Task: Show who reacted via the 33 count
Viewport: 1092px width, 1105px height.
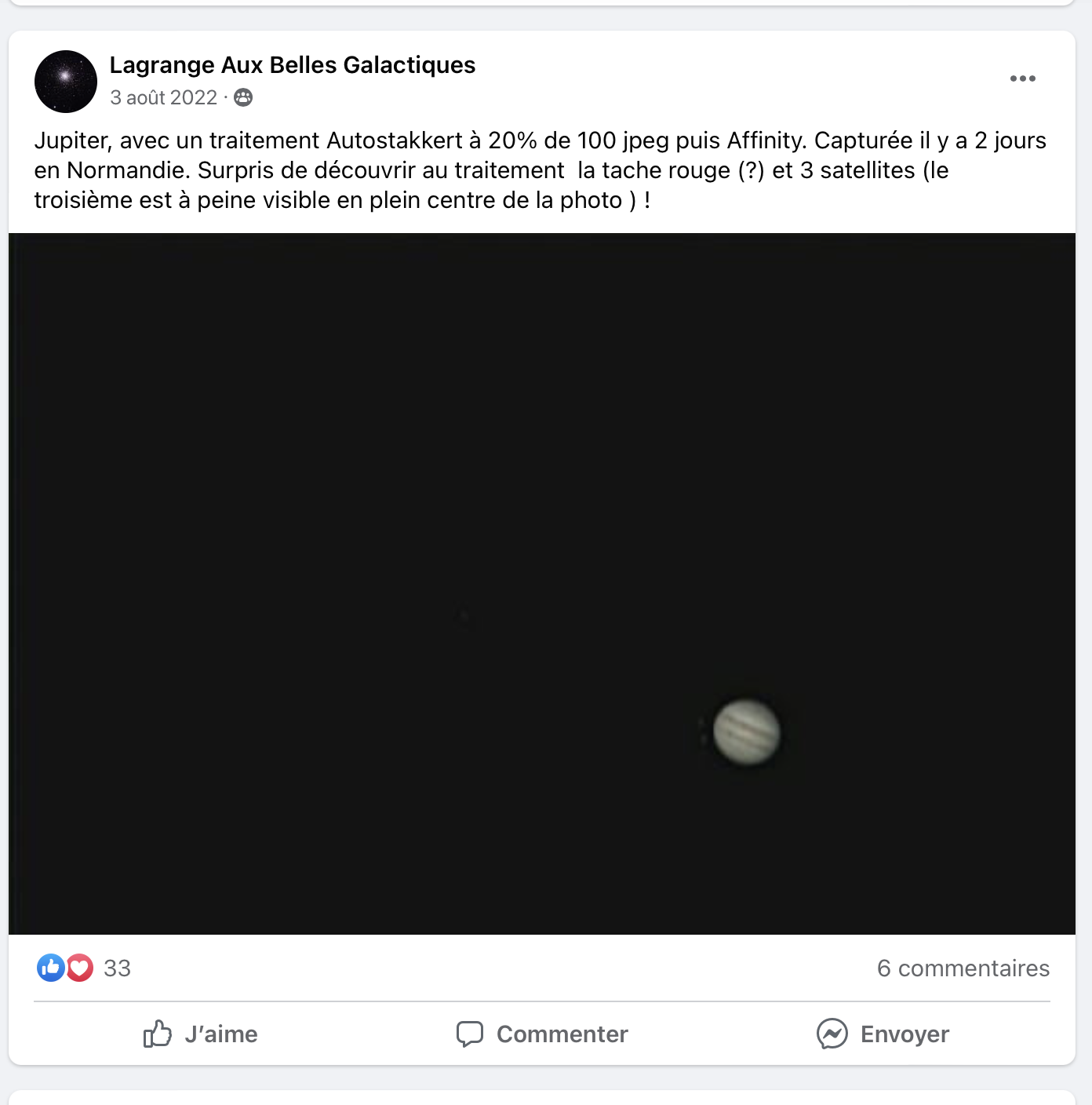Action: [x=118, y=968]
